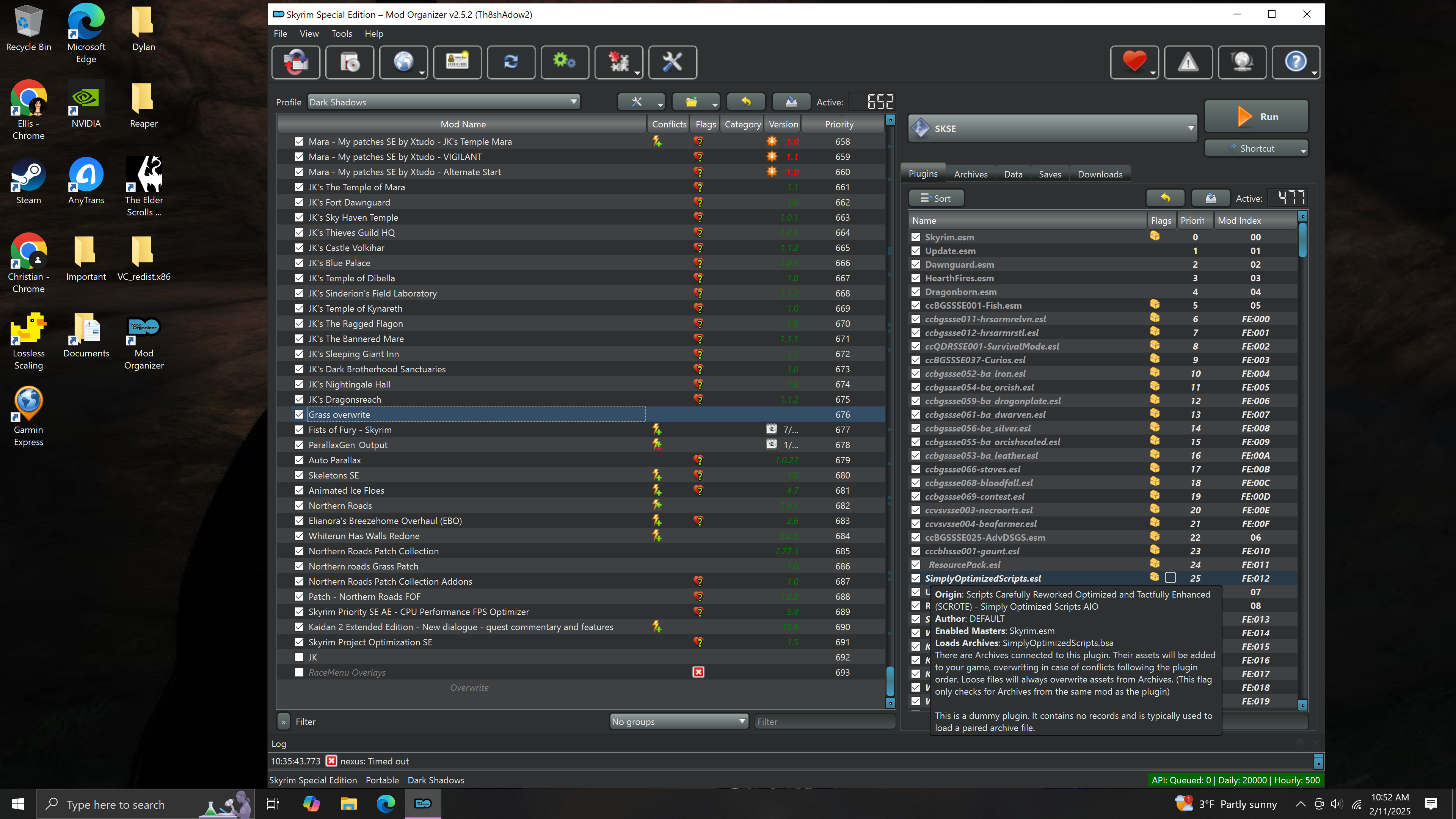
Task: Enable the RaceMenu Overlays mod checkbox
Action: click(299, 672)
